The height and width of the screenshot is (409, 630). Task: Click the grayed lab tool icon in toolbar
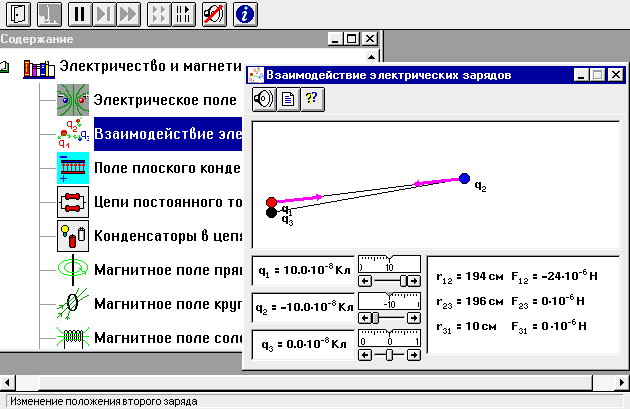(49, 14)
